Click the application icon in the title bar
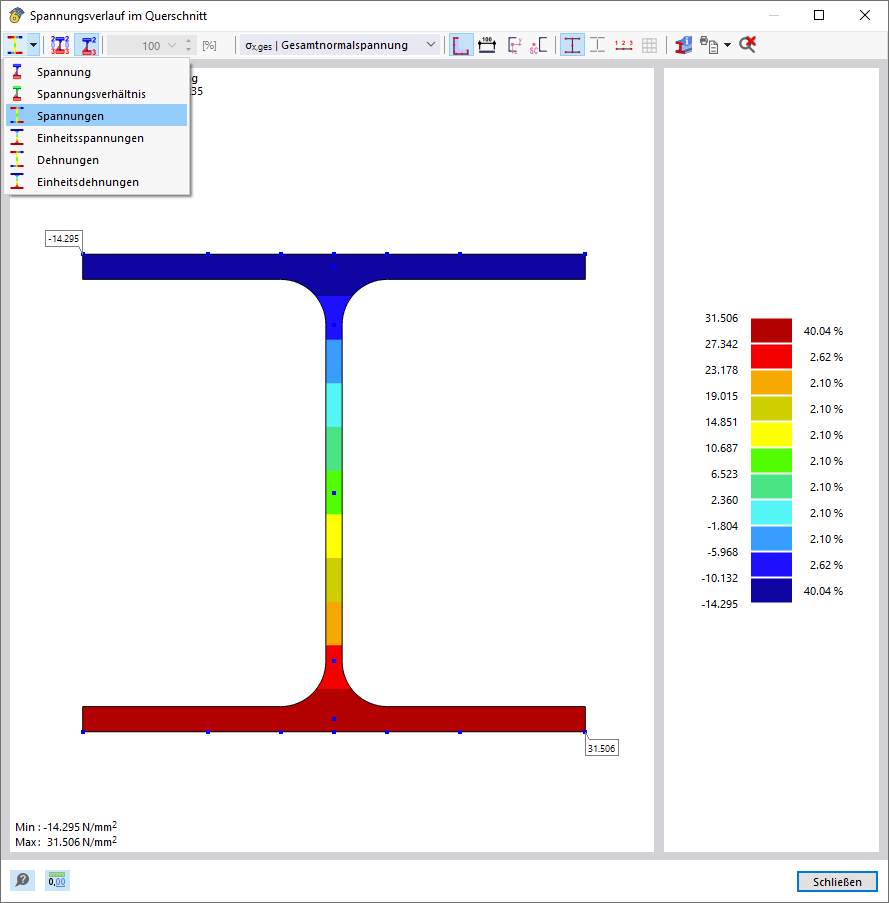The height and width of the screenshot is (903, 889). [16, 16]
